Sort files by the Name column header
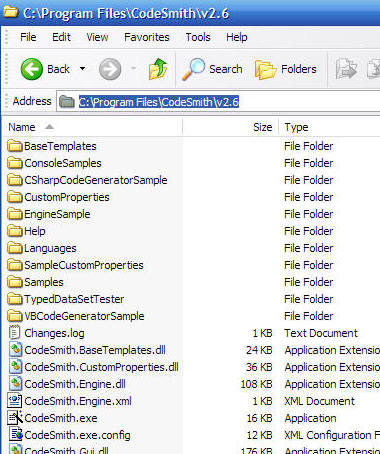This screenshot has width=380, height=454. [x=93, y=127]
